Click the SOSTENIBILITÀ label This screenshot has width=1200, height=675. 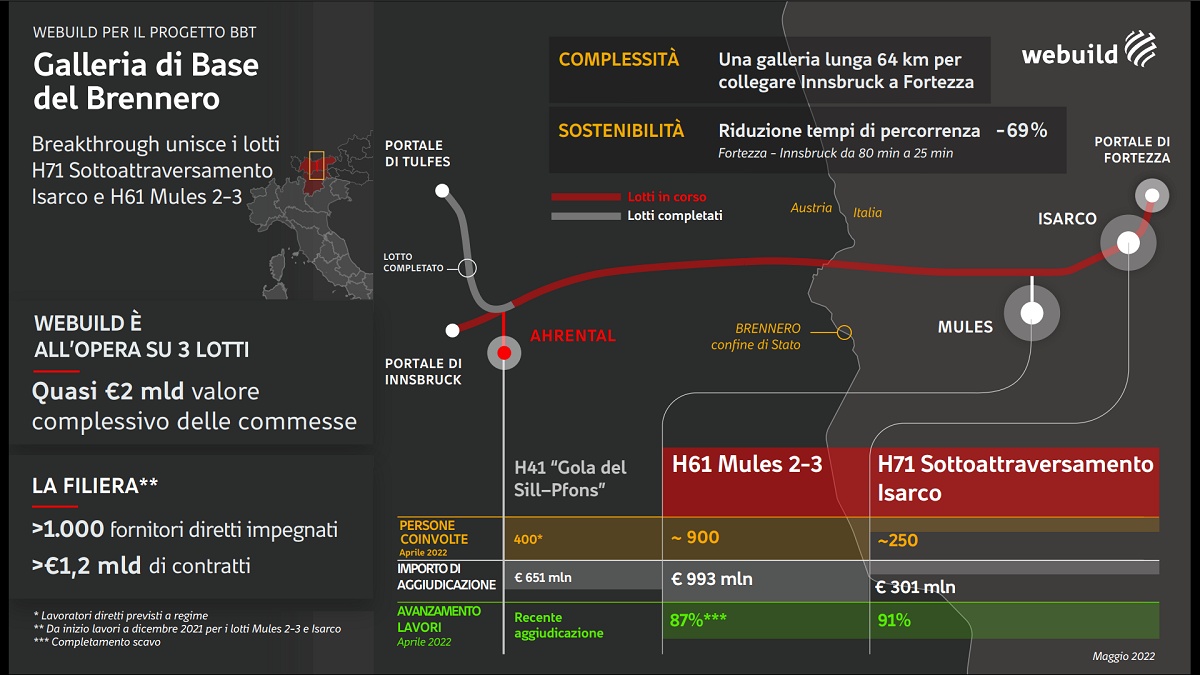coord(621,131)
